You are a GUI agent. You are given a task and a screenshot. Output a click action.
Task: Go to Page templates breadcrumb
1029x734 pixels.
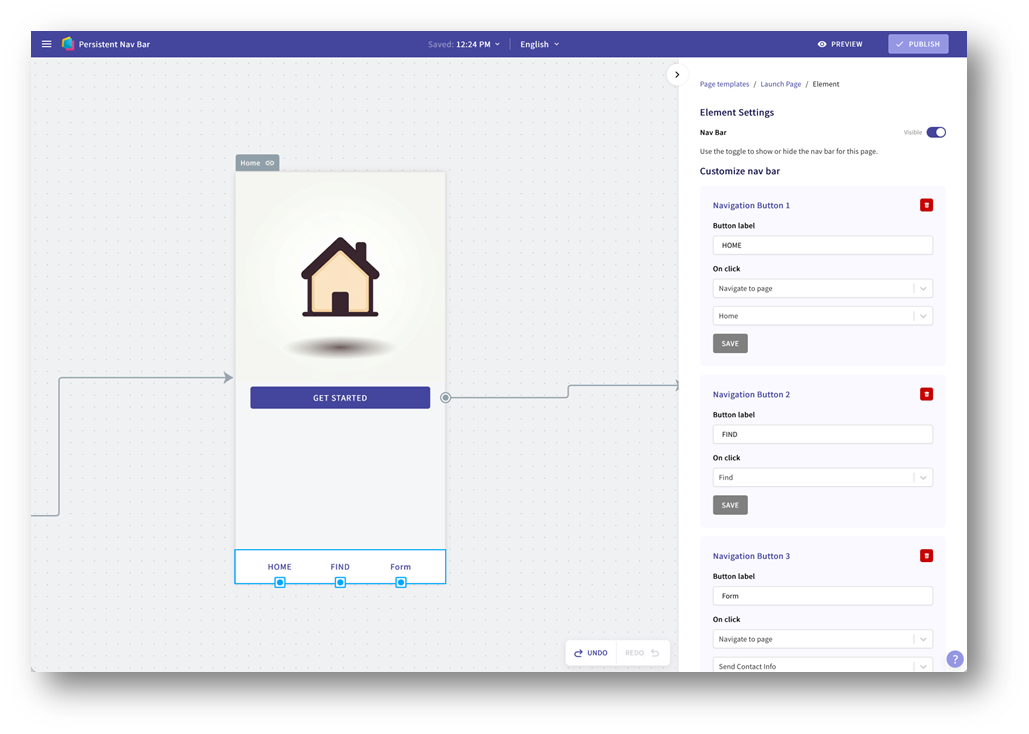click(724, 84)
